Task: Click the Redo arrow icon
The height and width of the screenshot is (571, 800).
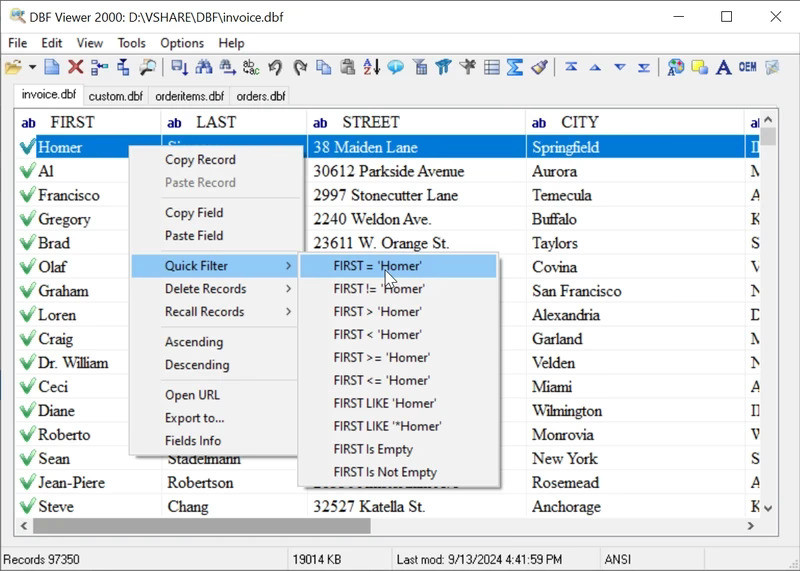Action: [x=300, y=67]
